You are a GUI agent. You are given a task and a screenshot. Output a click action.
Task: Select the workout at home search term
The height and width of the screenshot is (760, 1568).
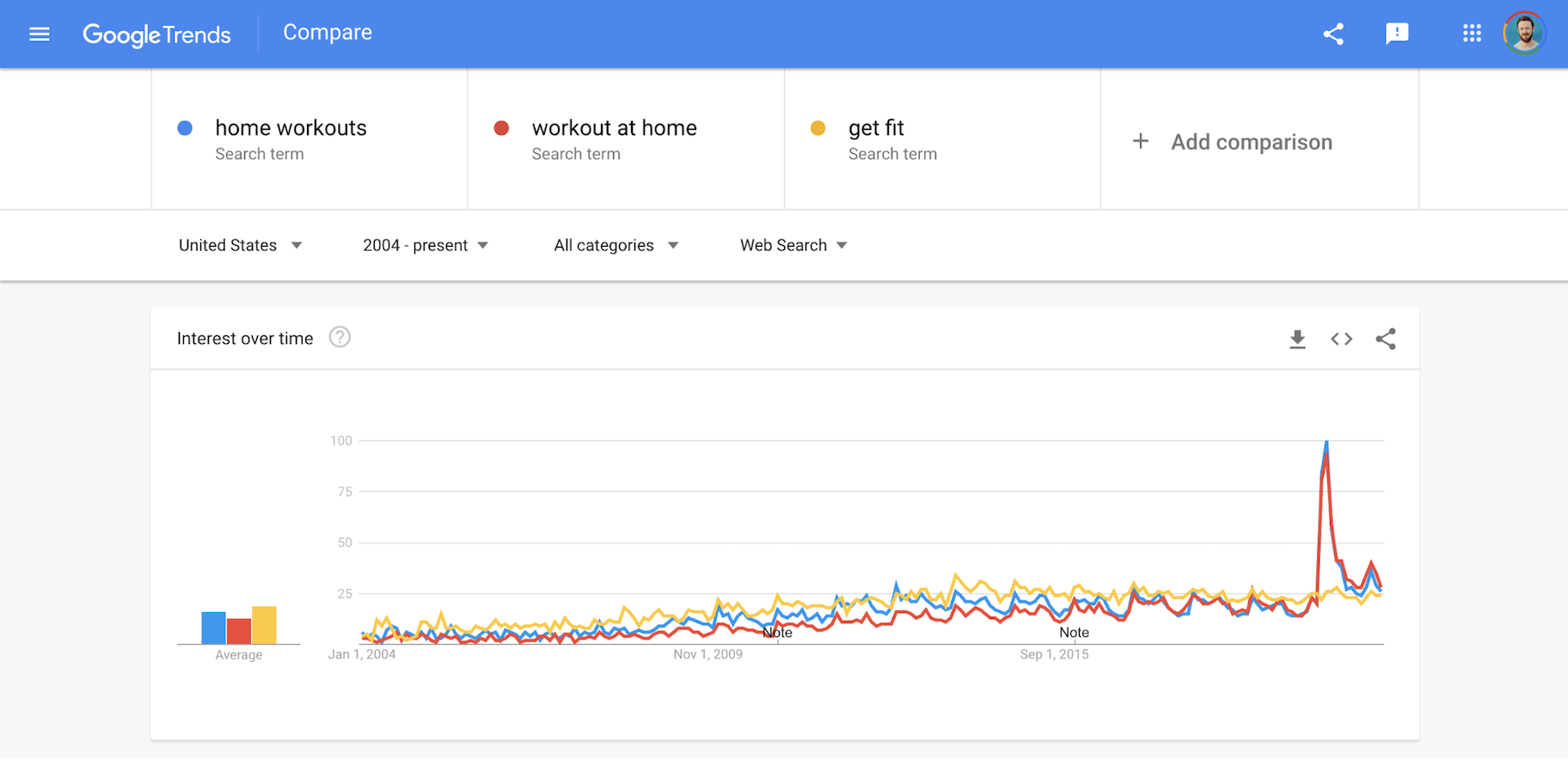(614, 128)
